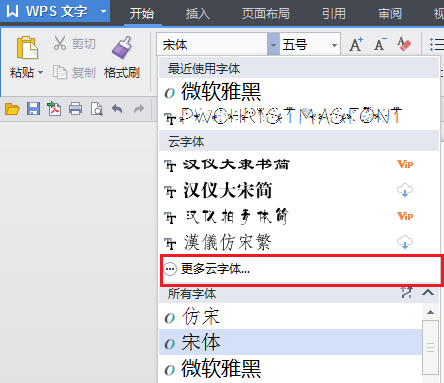Open 更多云字体... link
This screenshot has height=383, width=444.
click(x=302, y=269)
